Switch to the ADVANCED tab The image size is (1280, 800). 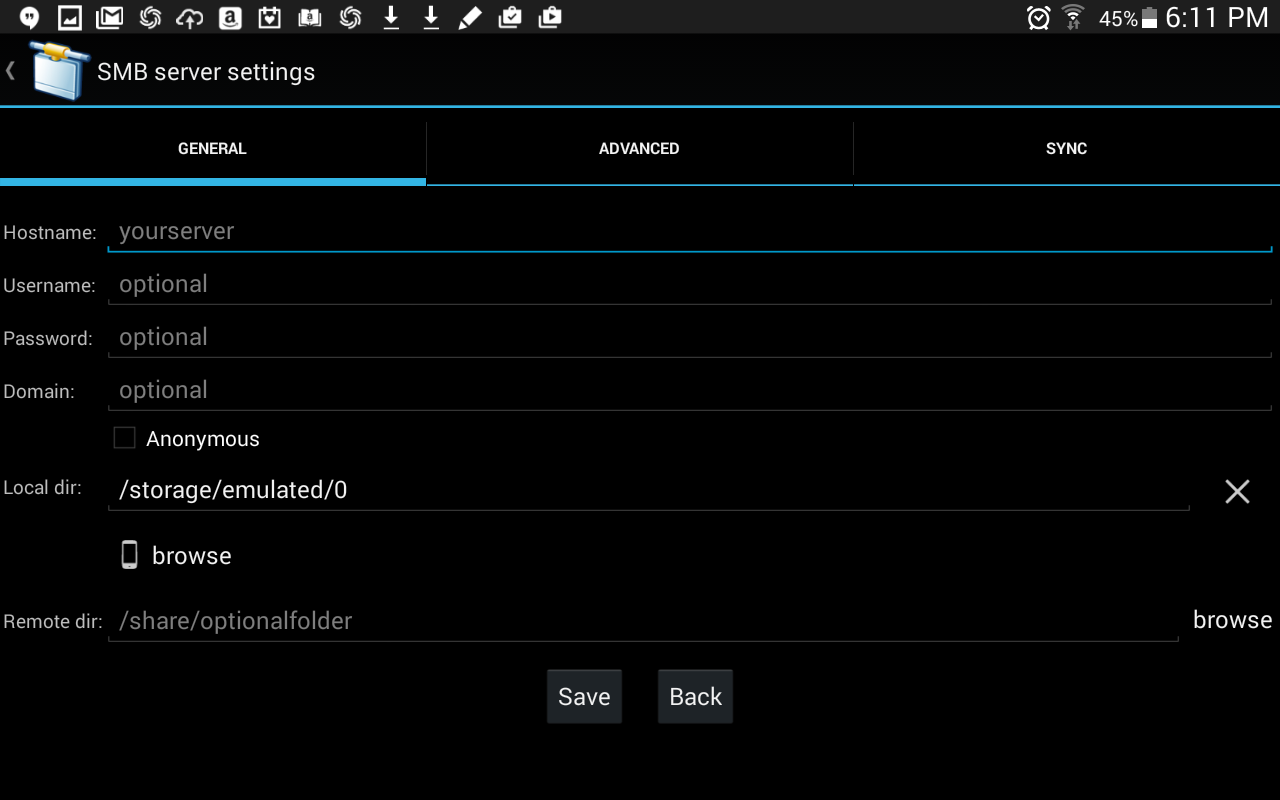coord(639,148)
